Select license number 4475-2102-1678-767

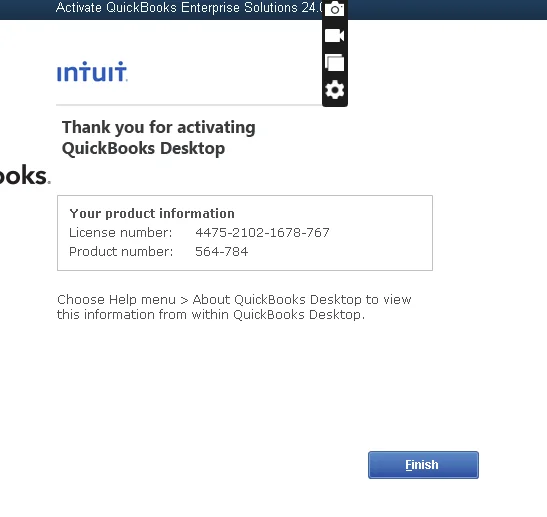click(x=262, y=233)
